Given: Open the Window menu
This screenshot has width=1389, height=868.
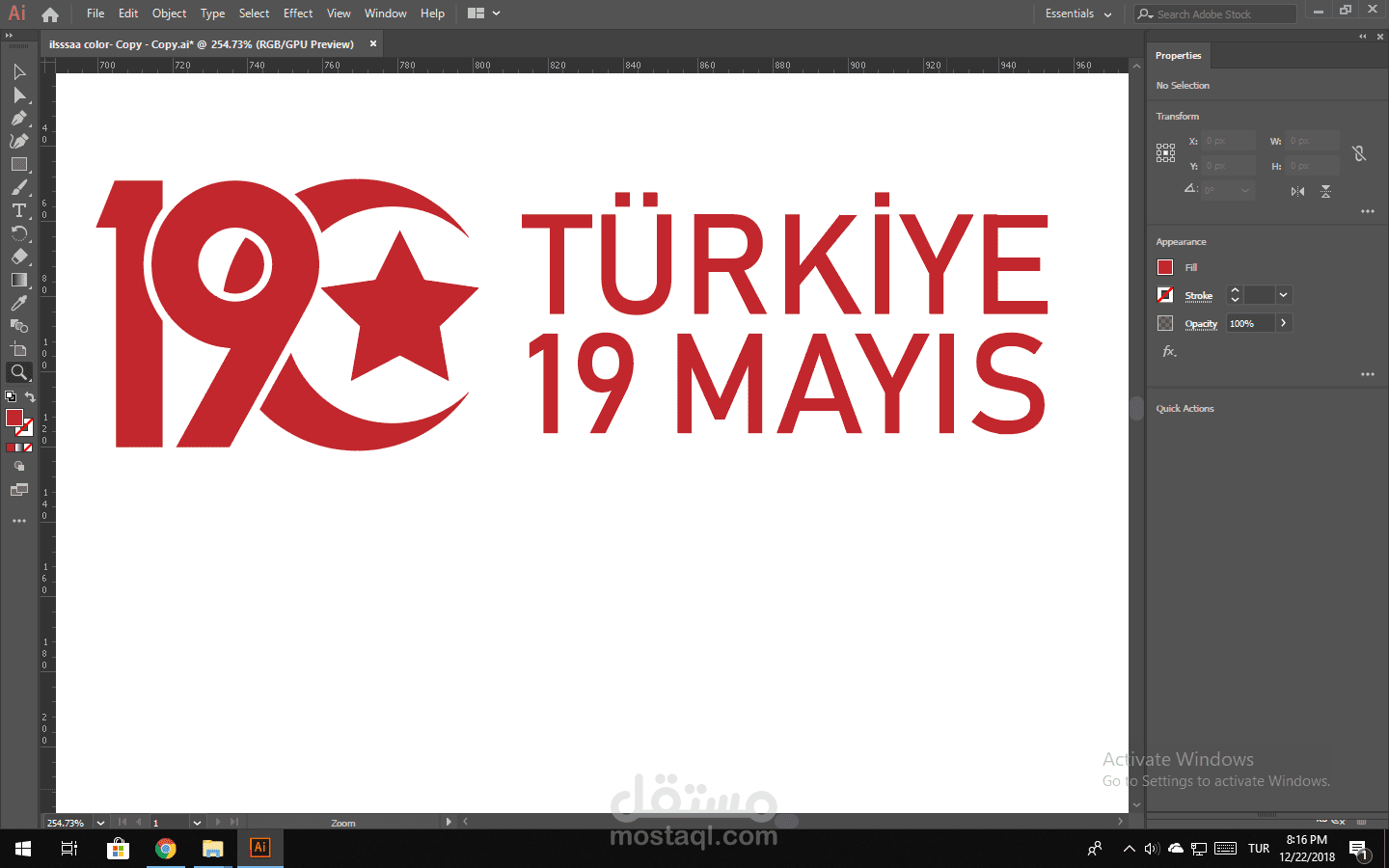Looking at the screenshot, I should click(x=386, y=14).
